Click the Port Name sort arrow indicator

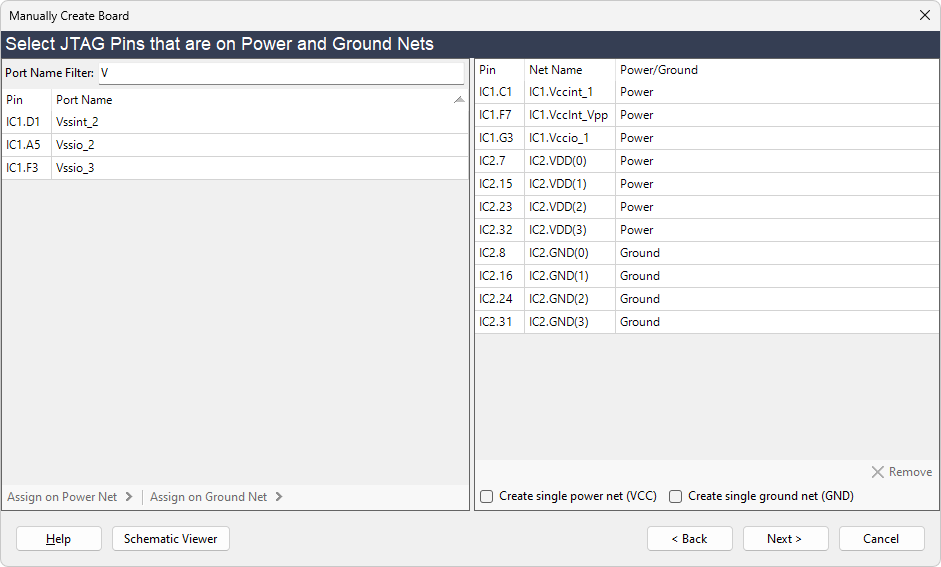458,100
